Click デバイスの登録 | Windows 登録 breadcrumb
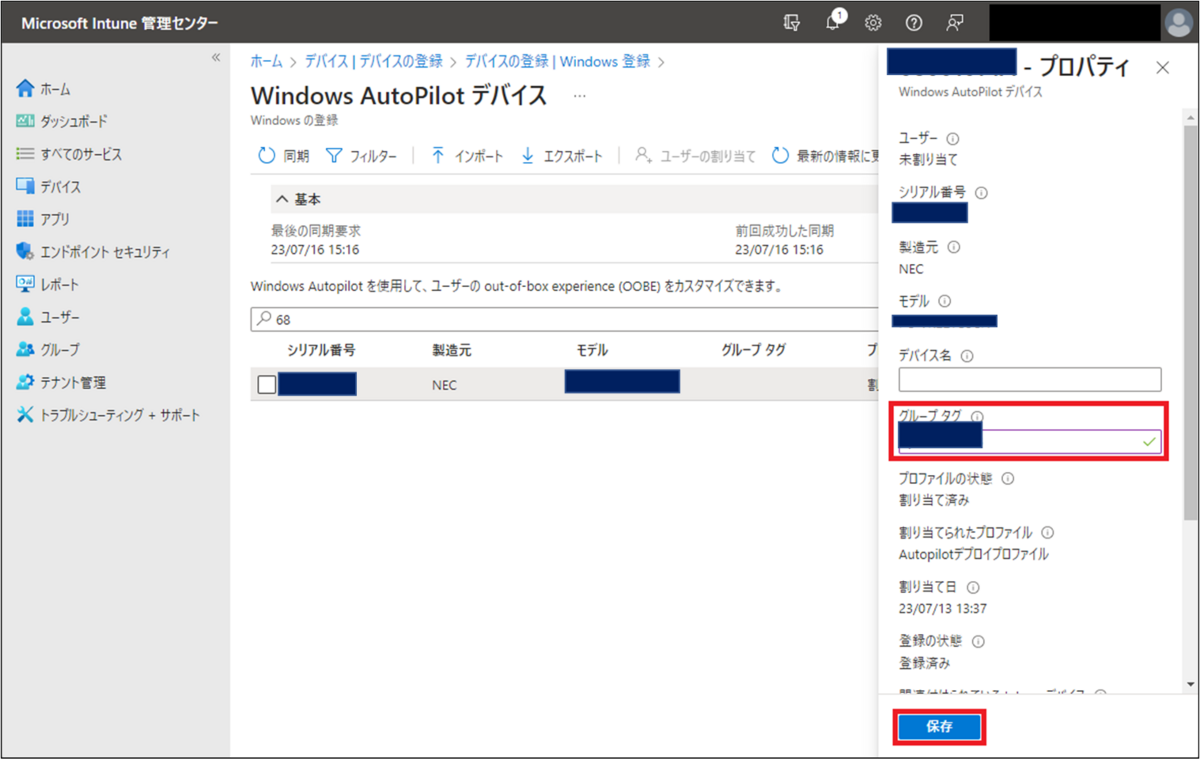This screenshot has width=1200, height=759. pos(557,61)
